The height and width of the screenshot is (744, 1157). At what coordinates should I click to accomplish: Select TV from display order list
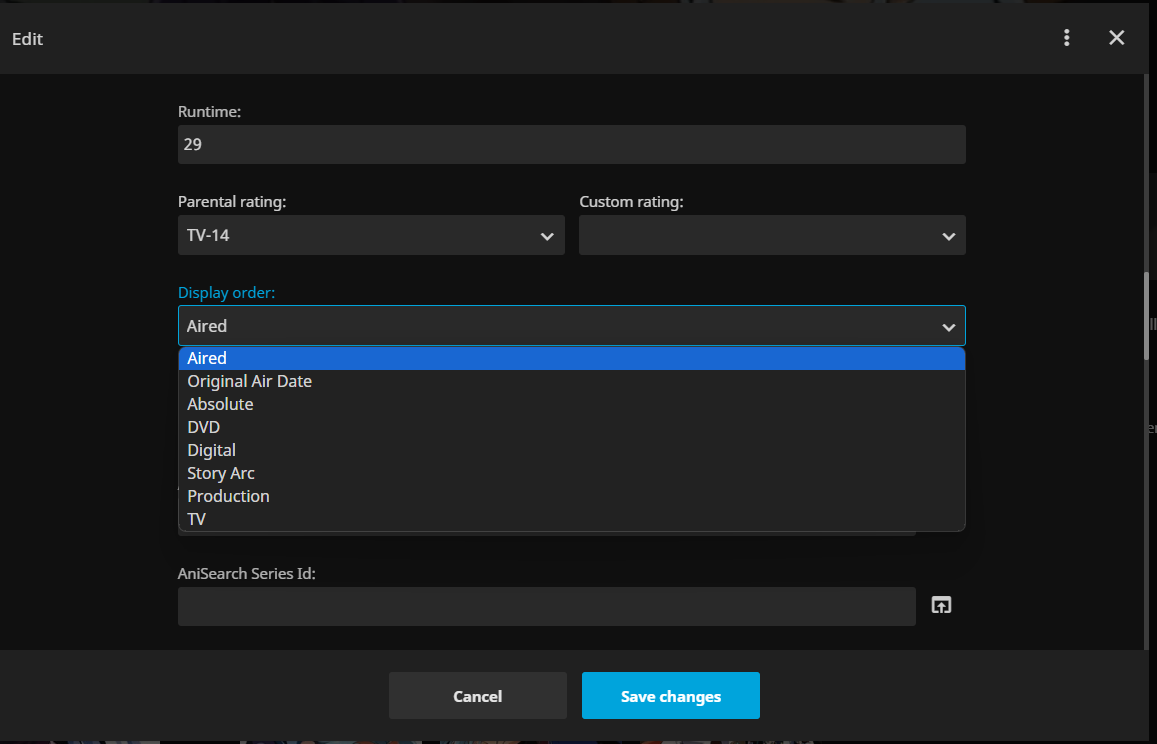(x=196, y=519)
